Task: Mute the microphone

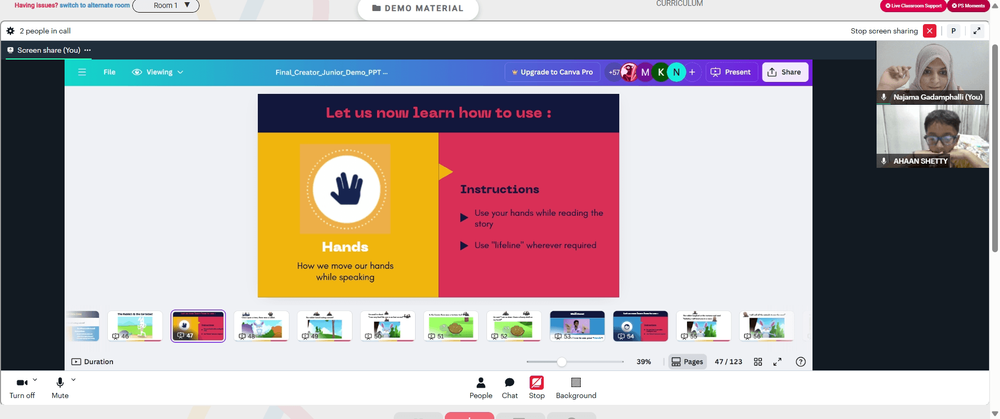Action: (x=60, y=387)
